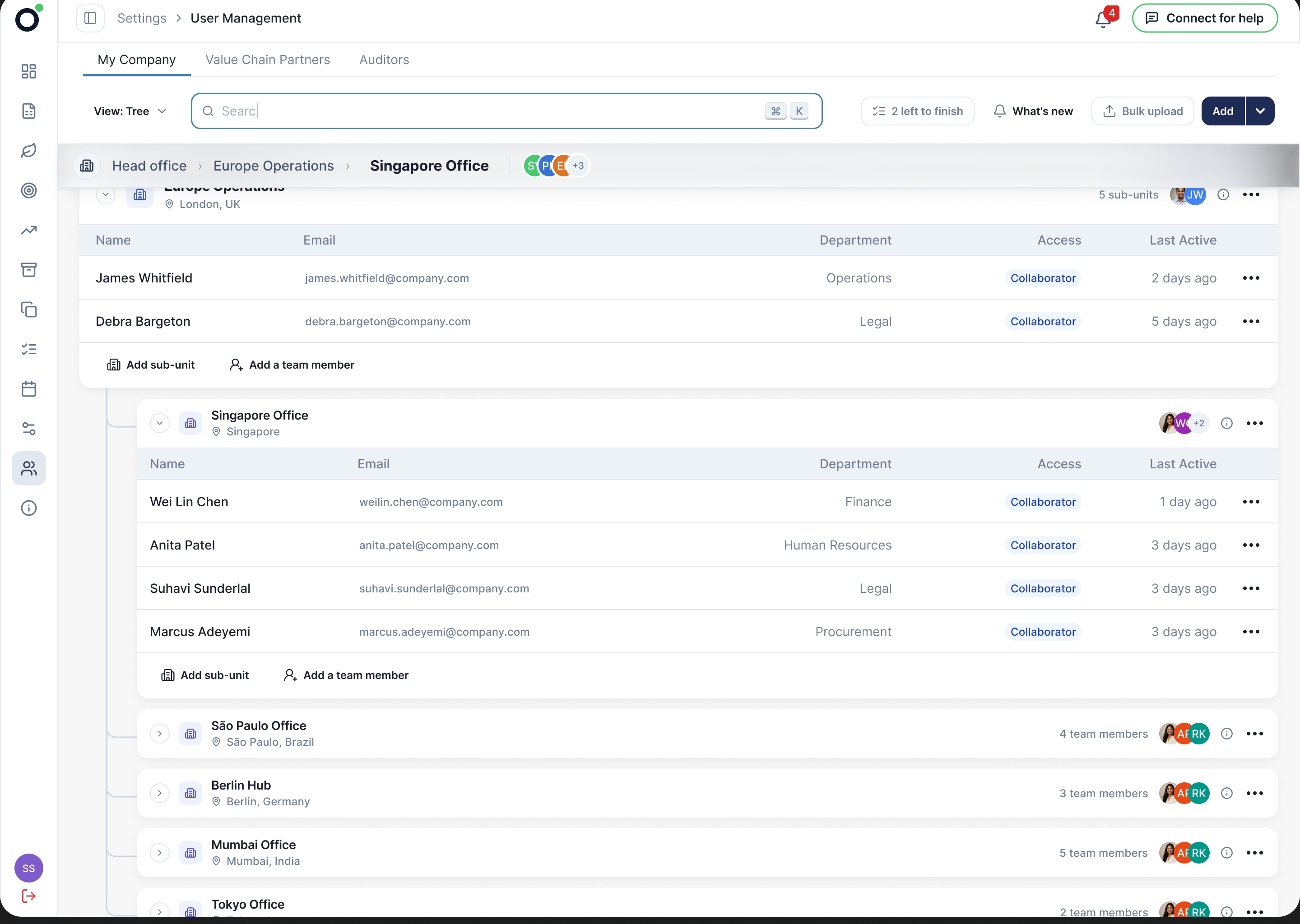Expand the São Paulo Office unit

(160, 734)
